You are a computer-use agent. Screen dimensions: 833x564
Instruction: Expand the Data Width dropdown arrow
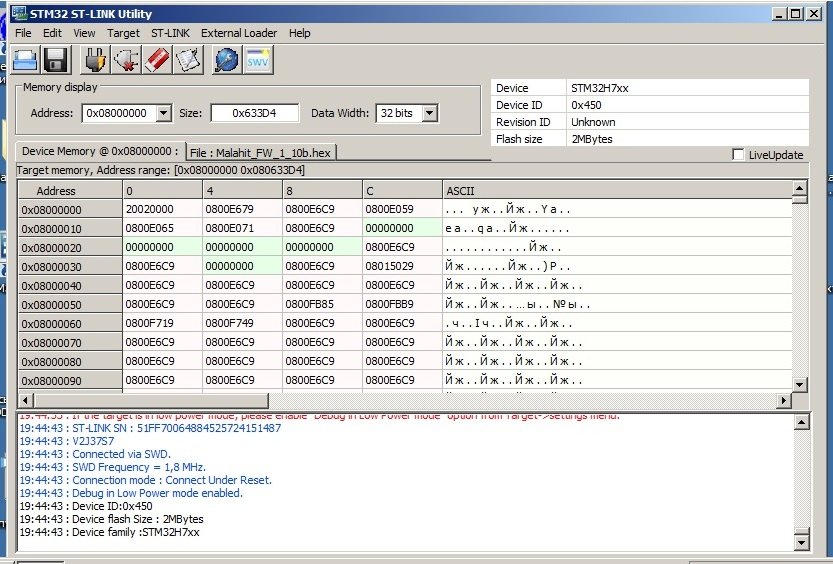[x=430, y=113]
